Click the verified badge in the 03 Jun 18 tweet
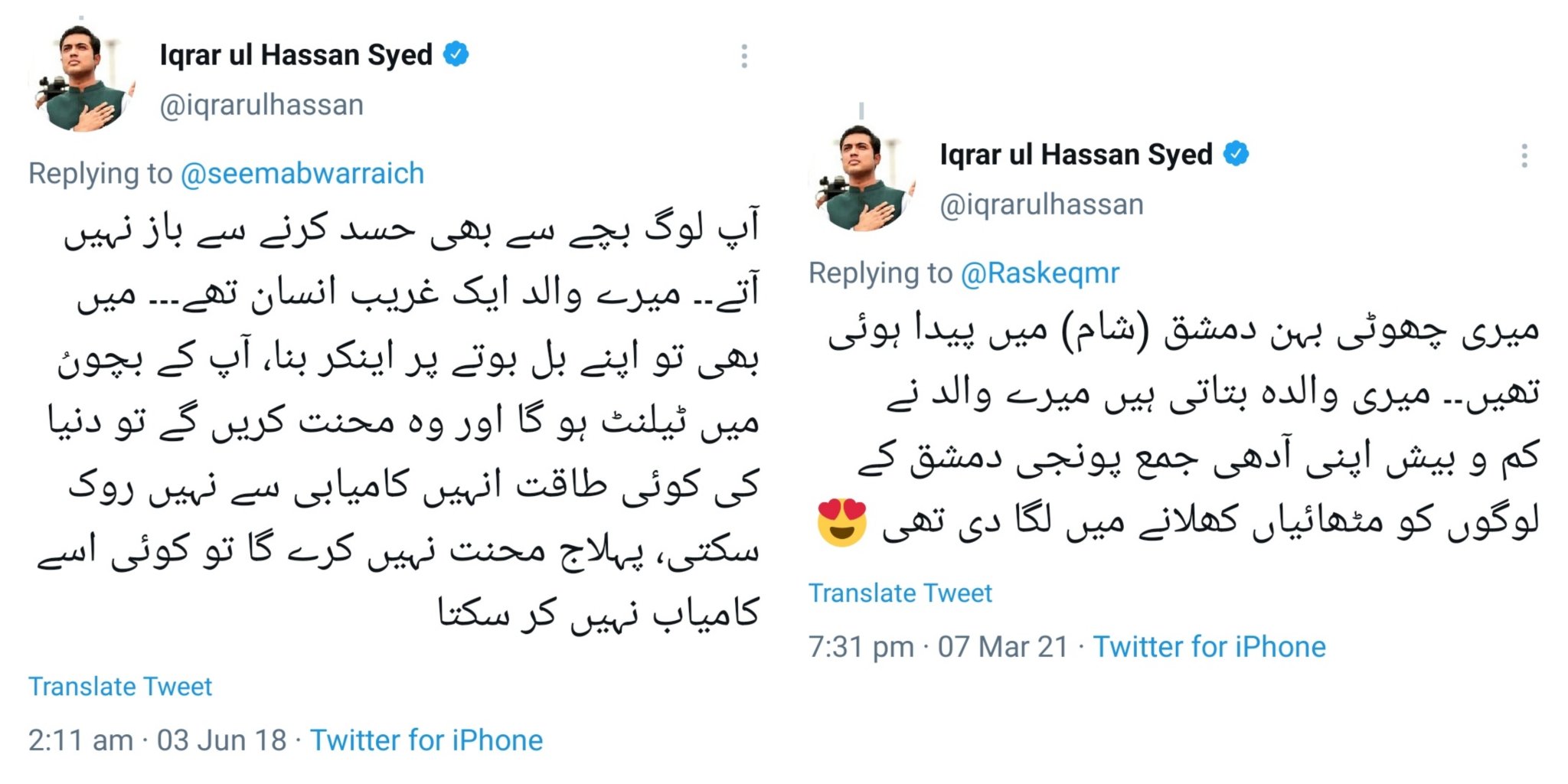Screen dimensions: 1568x784 [456, 54]
